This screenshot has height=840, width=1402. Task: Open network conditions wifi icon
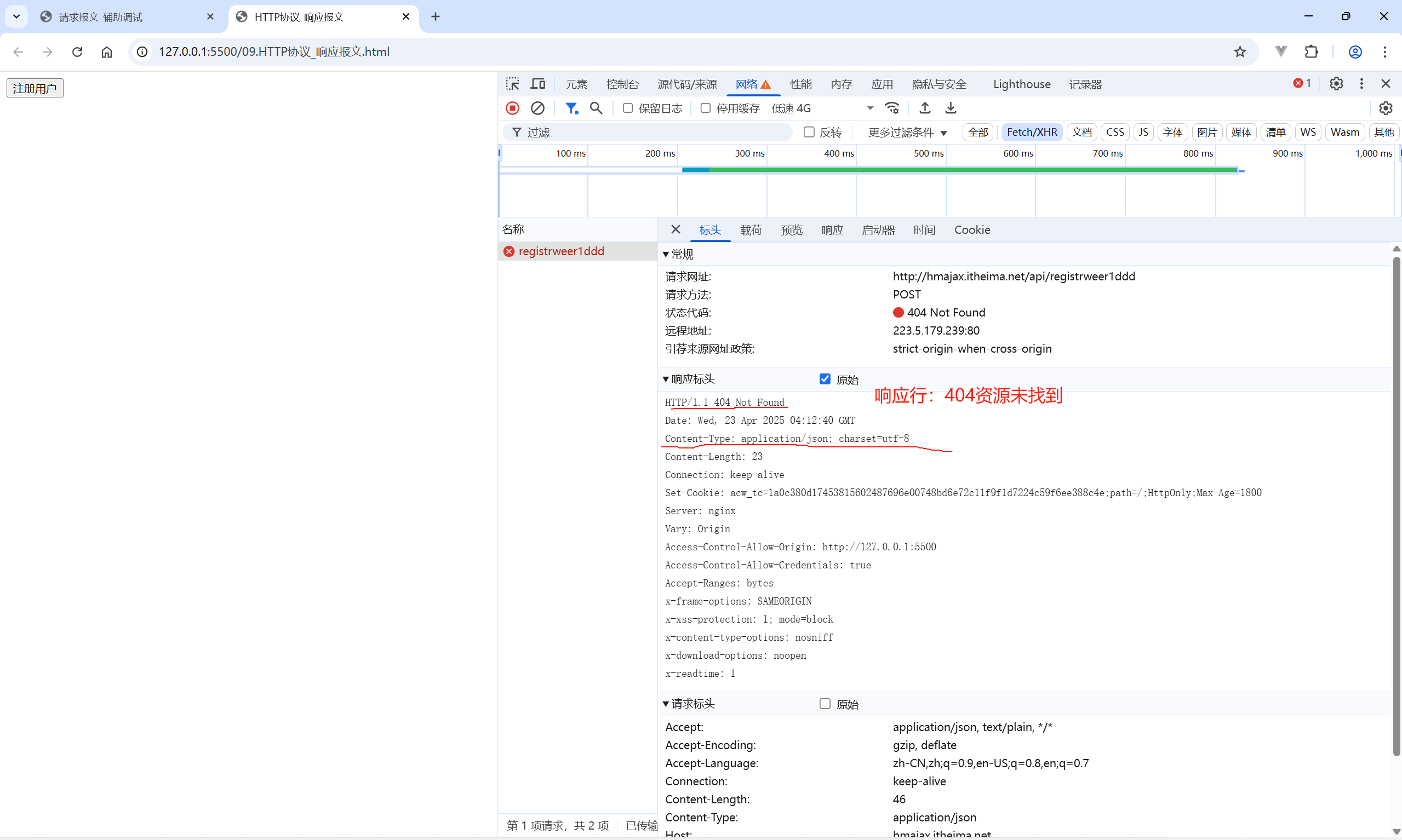[x=892, y=108]
